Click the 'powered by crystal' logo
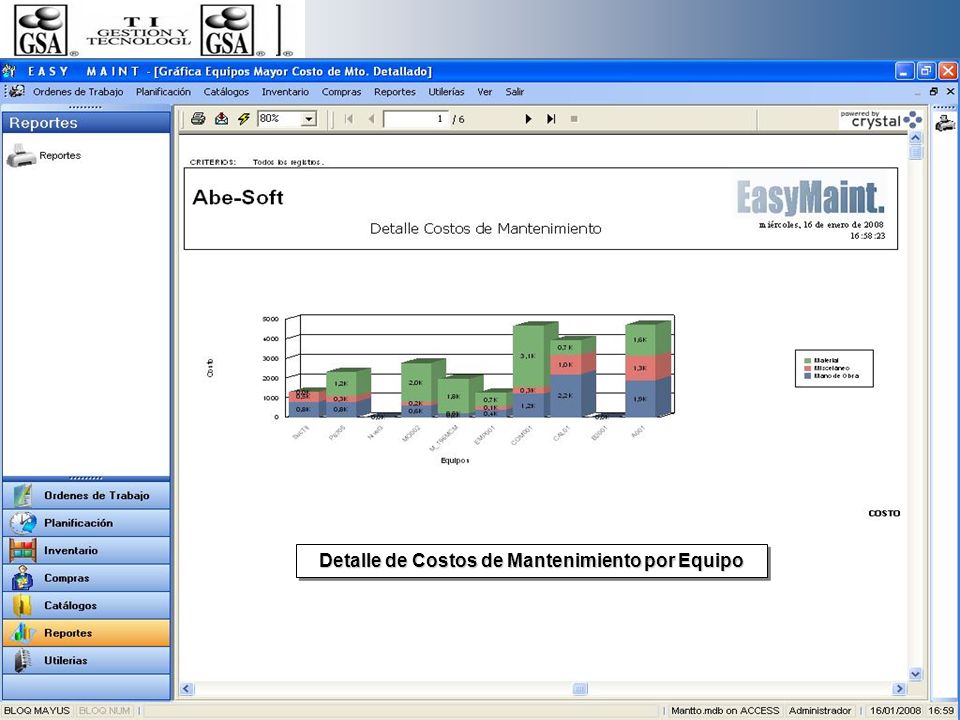The image size is (960, 720). pyautogui.click(x=880, y=119)
